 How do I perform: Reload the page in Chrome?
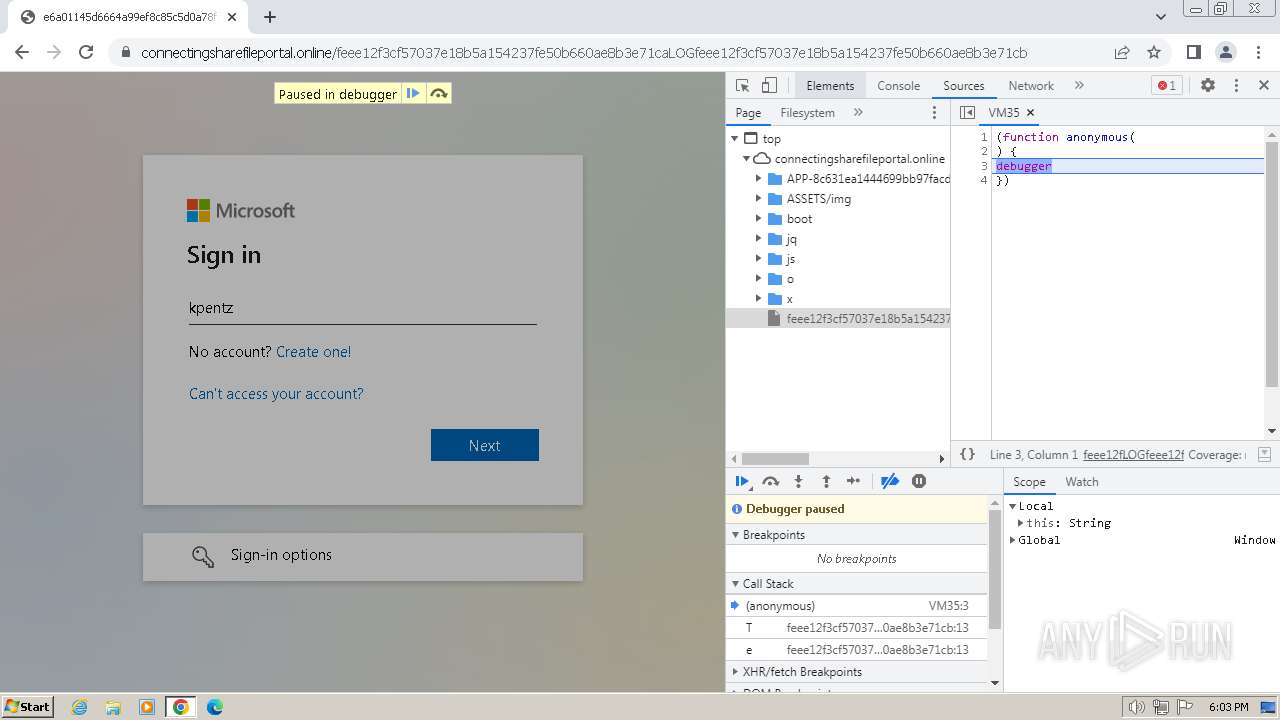coord(86,53)
